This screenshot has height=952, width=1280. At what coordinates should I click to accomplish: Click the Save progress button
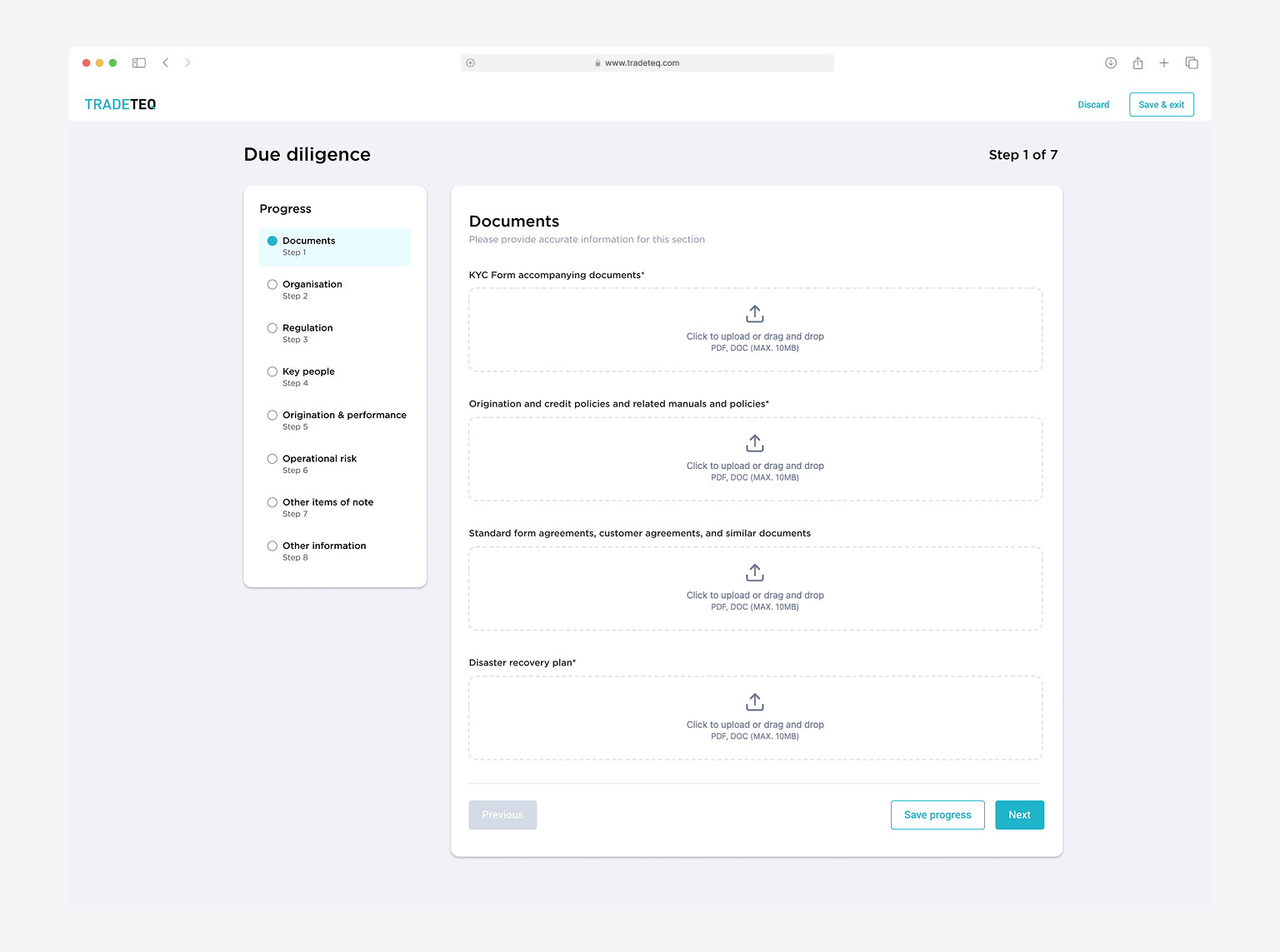(937, 815)
